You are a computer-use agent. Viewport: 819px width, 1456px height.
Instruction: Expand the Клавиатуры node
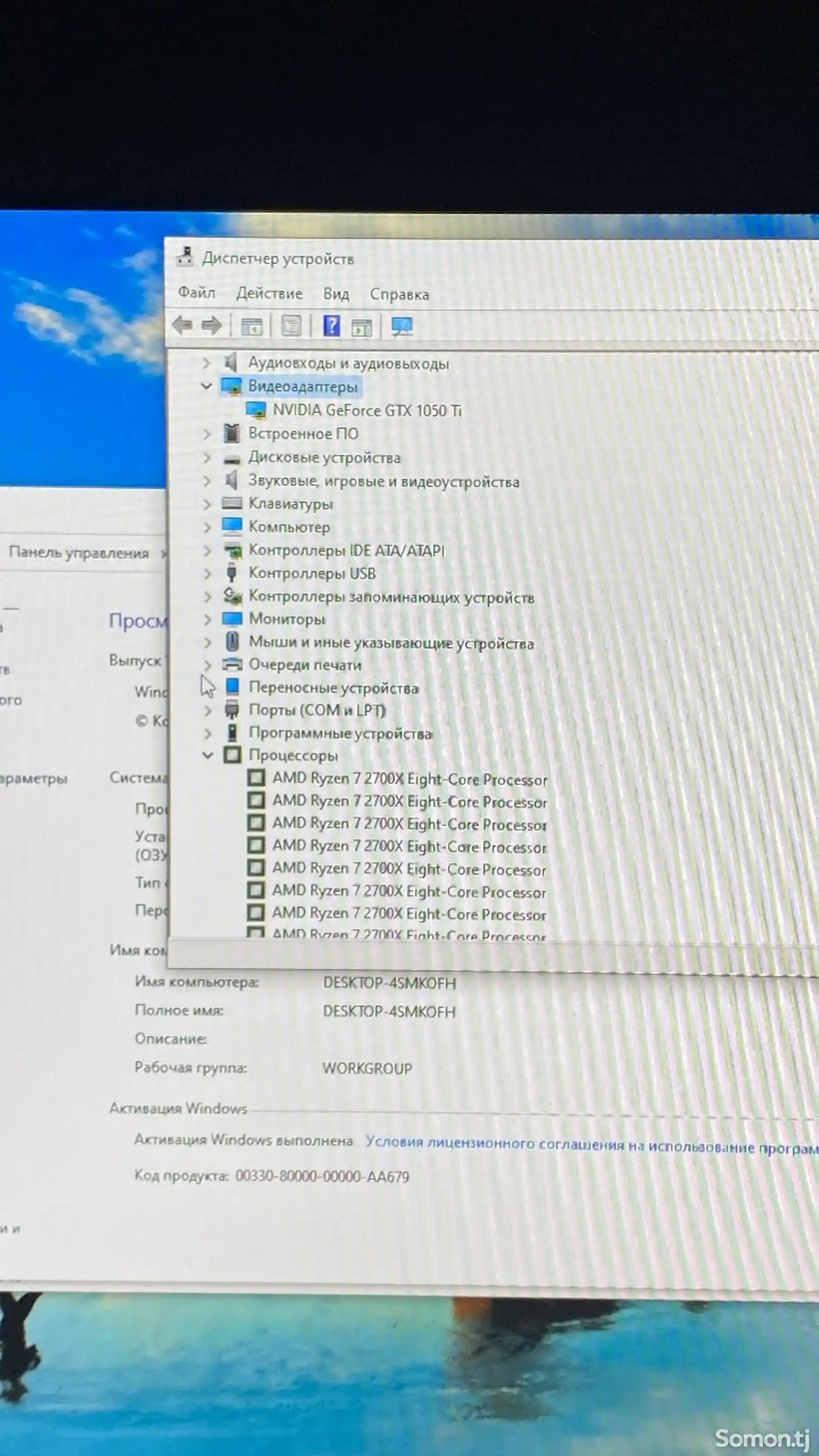[207, 504]
